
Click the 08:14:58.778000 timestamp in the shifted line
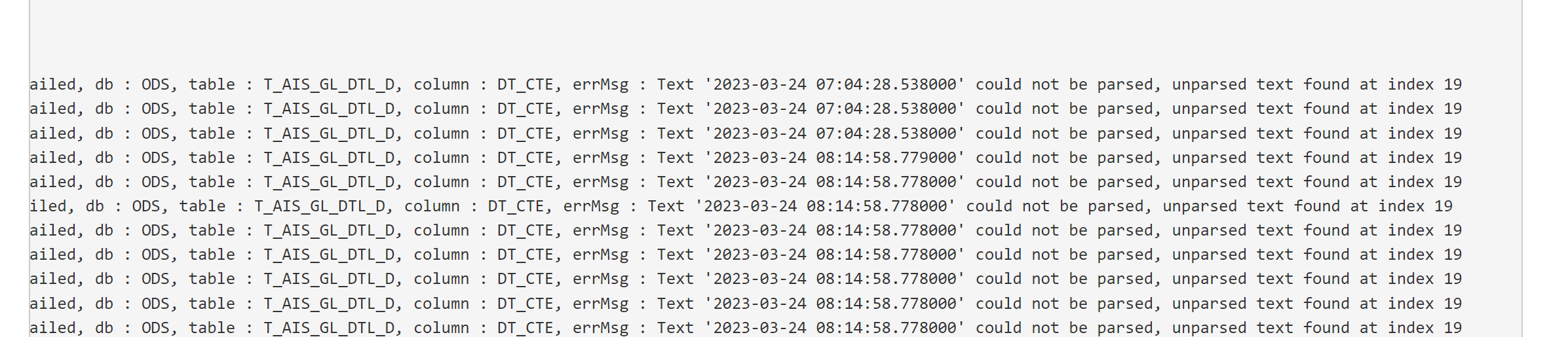pos(825,206)
